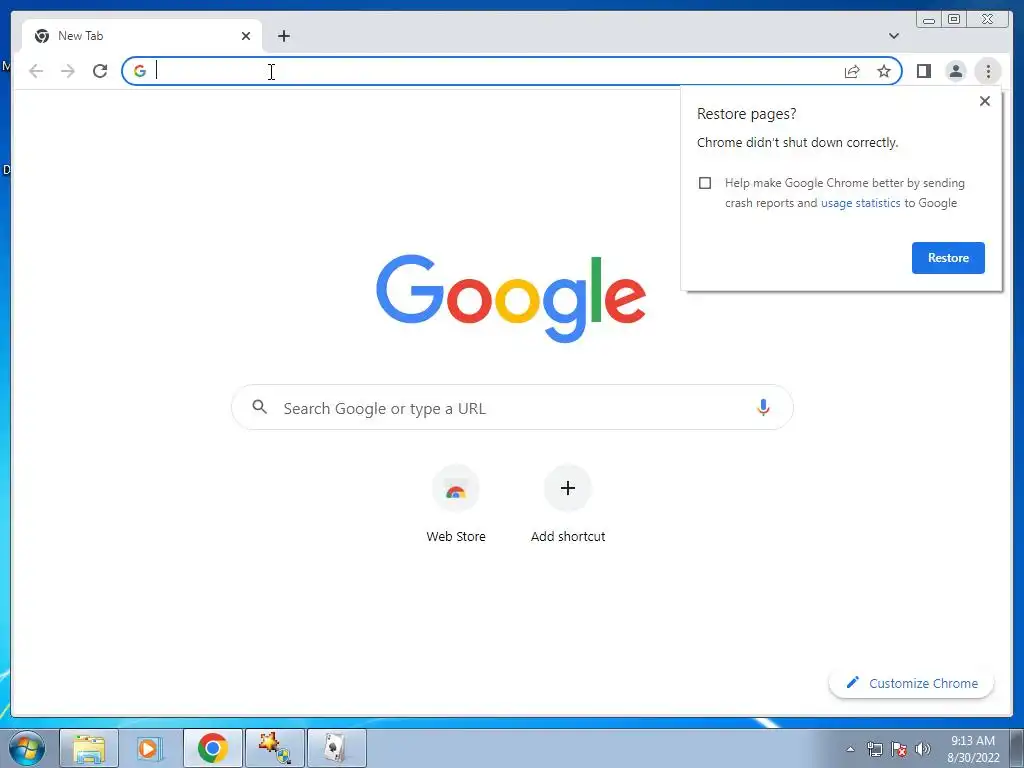The width and height of the screenshot is (1024, 768).
Task: Check the send crash reports checkbox
Action: (705, 183)
